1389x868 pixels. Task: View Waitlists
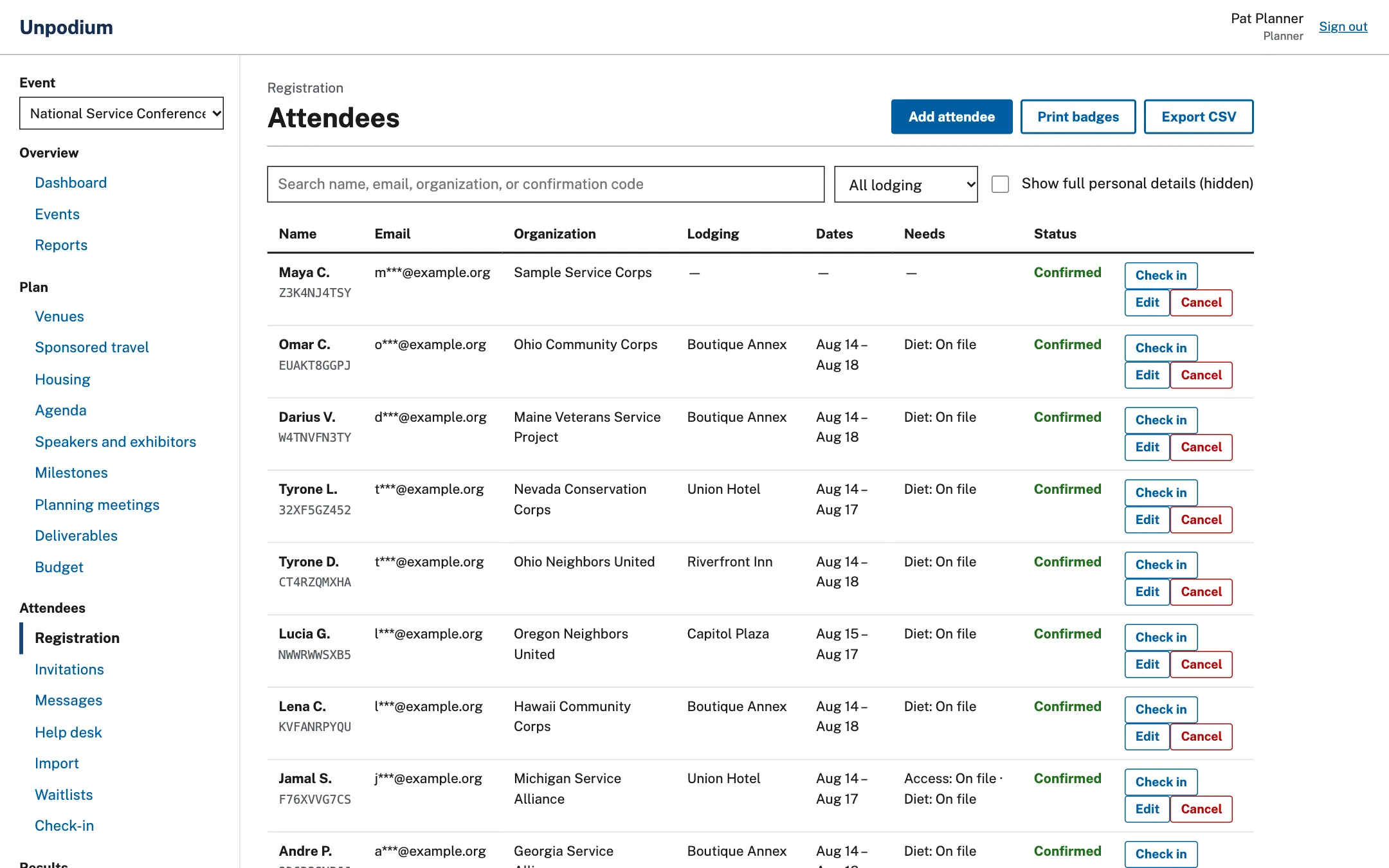64,795
